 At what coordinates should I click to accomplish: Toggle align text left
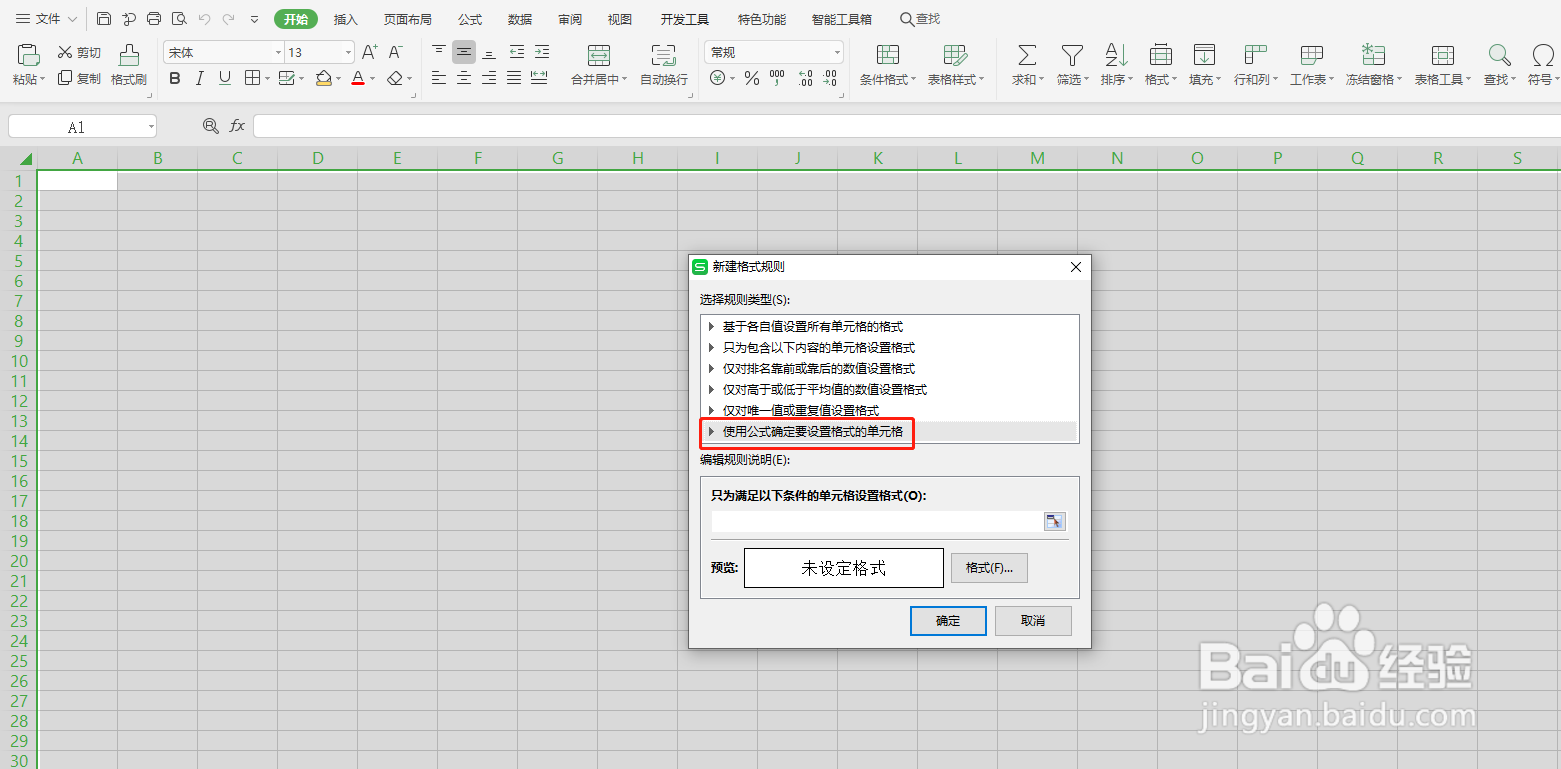coord(439,78)
